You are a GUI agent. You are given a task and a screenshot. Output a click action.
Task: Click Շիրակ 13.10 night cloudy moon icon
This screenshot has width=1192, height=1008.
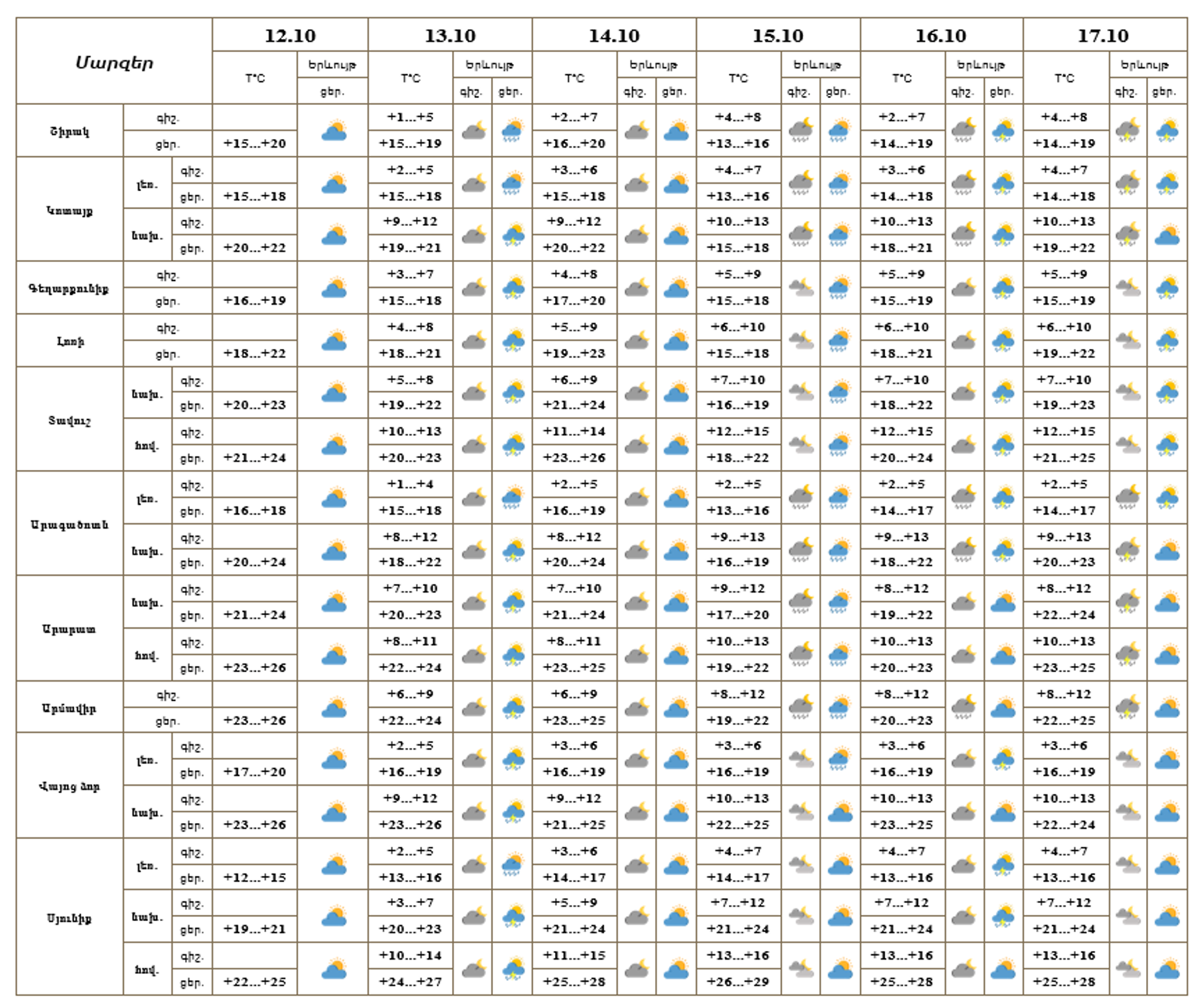coord(474,131)
